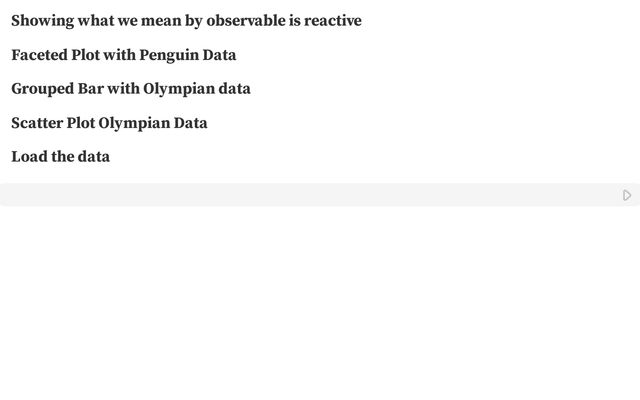Select the 'Scatter Plot Olympian Data' heading
Screen dimensions: 640x400
pyautogui.click(x=109, y=123)
